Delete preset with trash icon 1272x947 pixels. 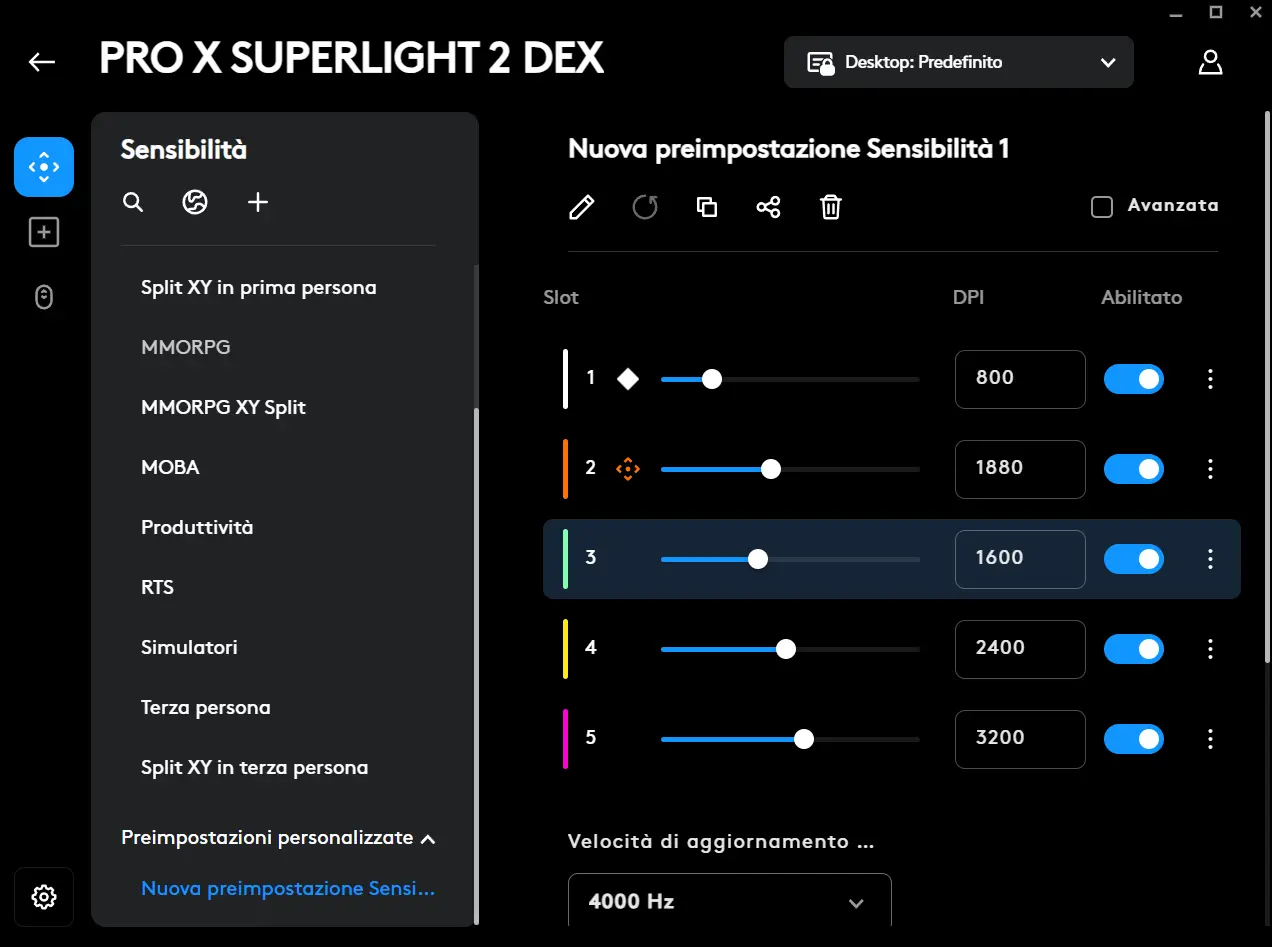831,207
